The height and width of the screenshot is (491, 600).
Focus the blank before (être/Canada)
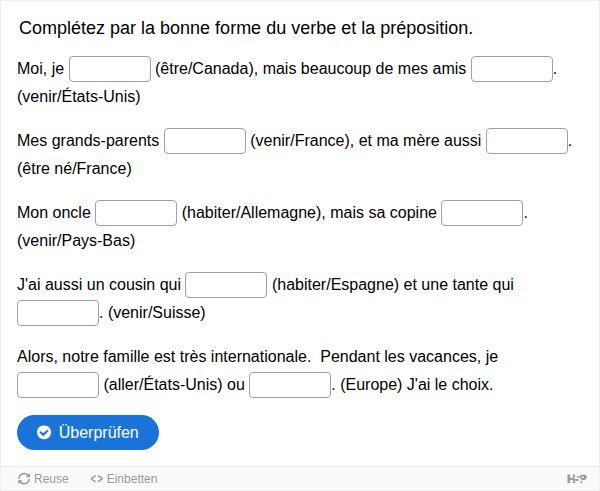(110, 69)
